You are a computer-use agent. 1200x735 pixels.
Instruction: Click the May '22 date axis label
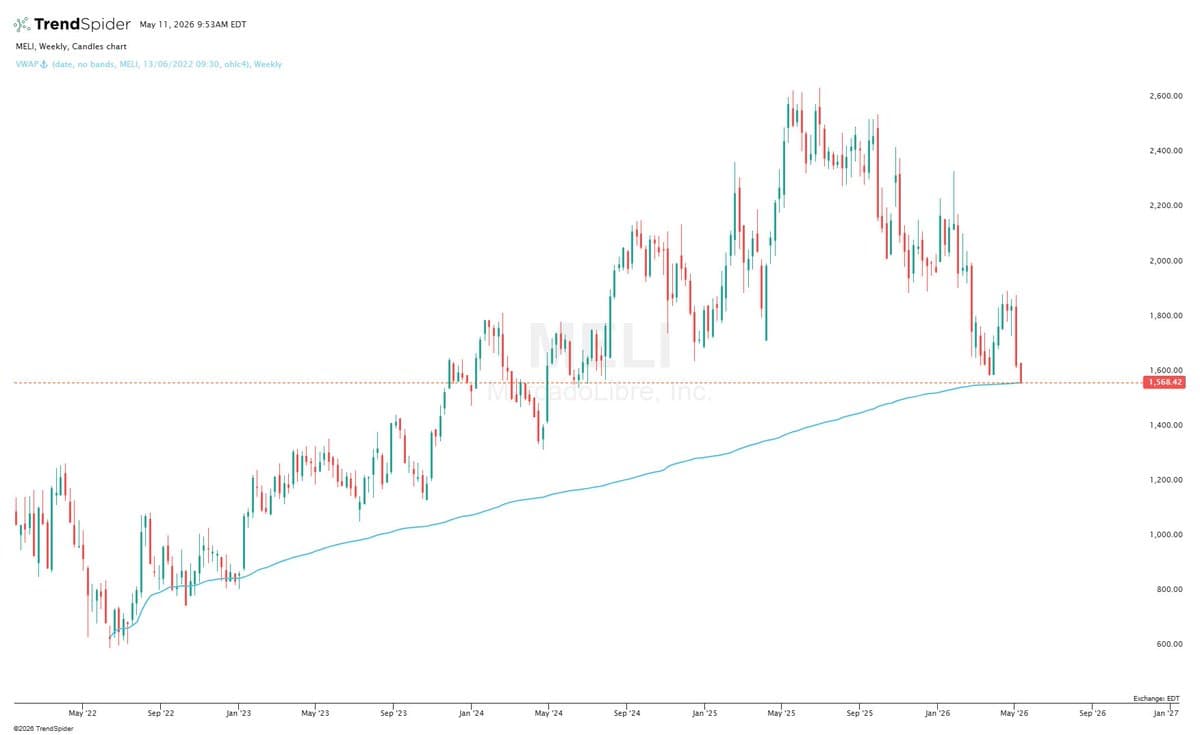(83, 713)
